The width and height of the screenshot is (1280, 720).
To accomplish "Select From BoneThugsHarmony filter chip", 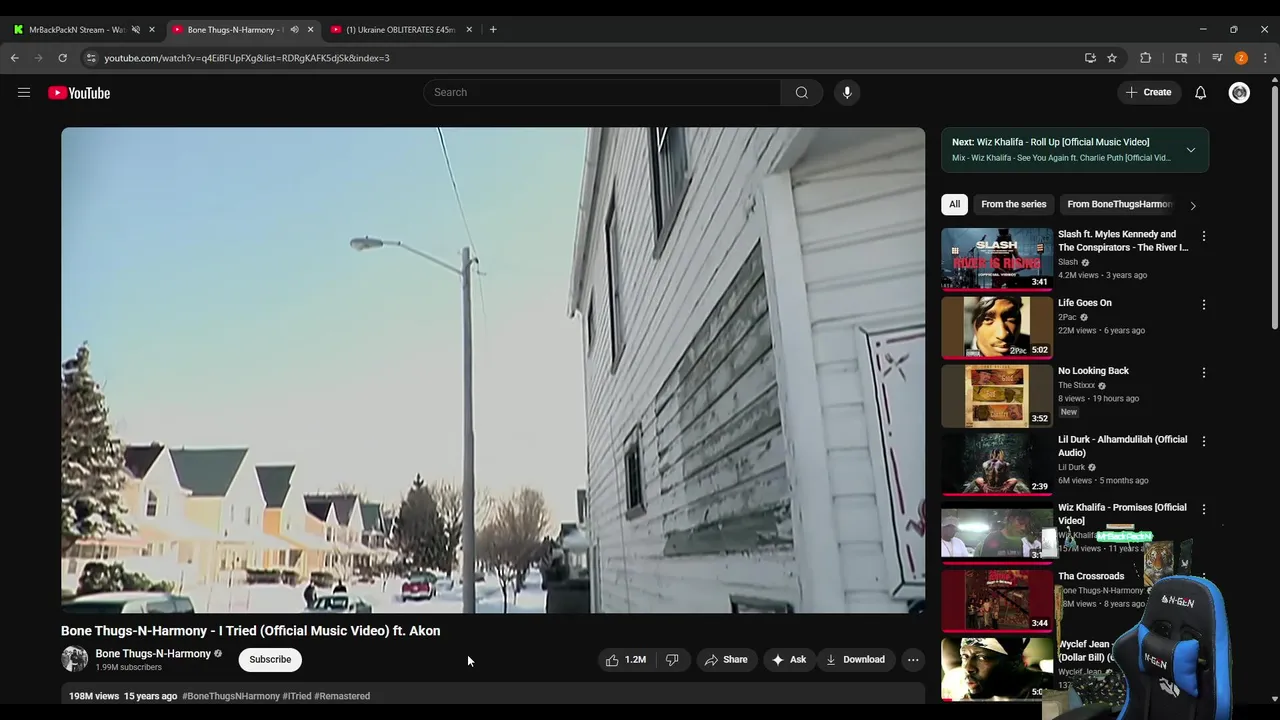I will point(1119,204).
